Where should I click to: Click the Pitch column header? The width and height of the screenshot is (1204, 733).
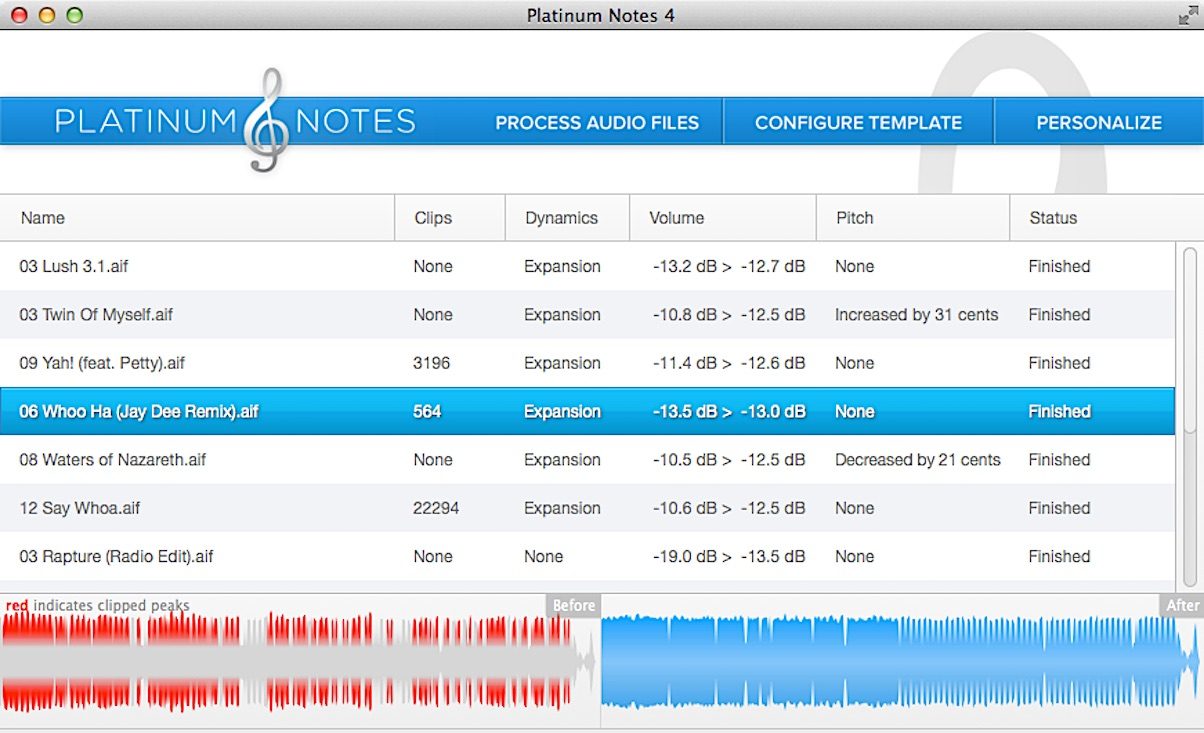click(x=854, y=218)
